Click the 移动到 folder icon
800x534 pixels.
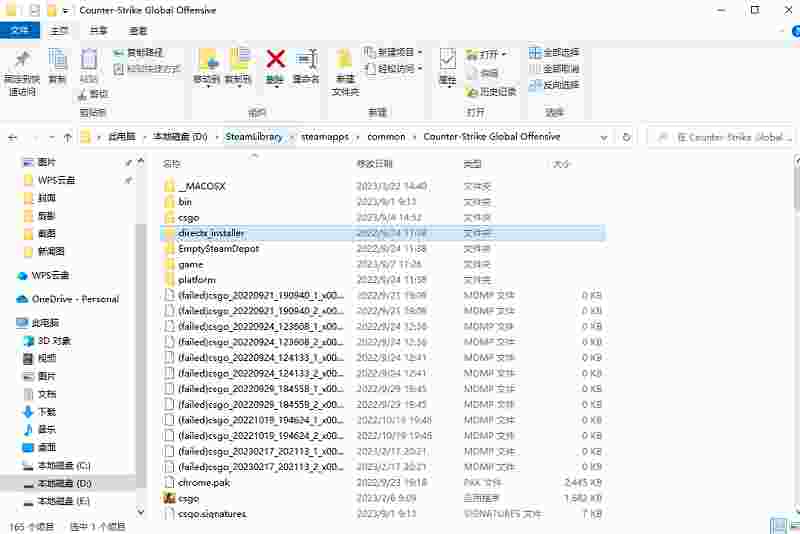(x=207, y=61)
